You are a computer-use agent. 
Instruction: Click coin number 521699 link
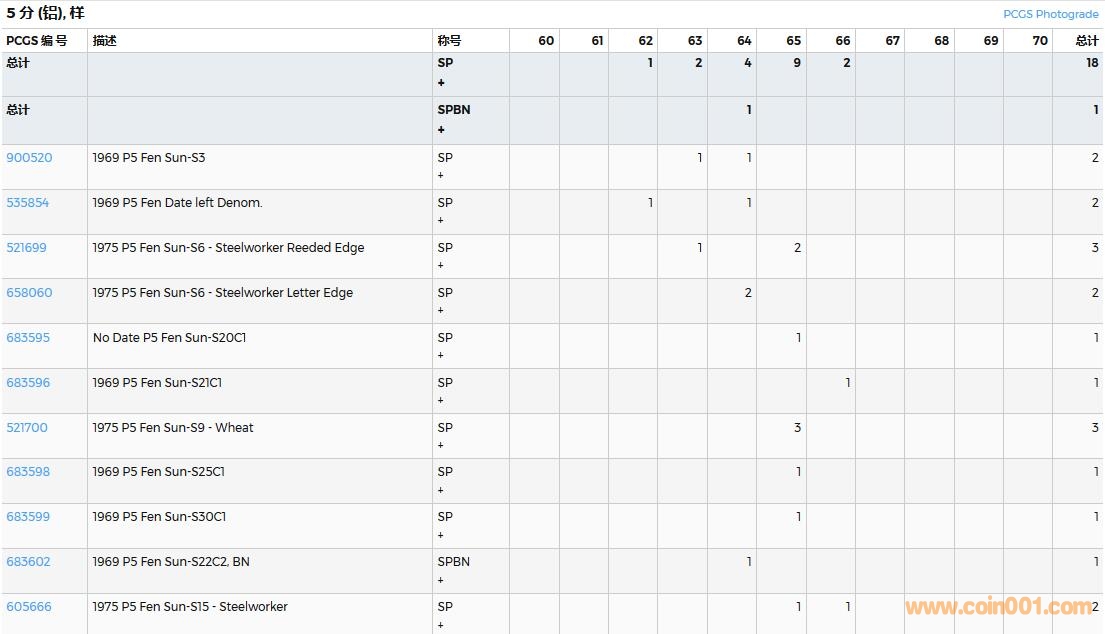tap(27, 248)
